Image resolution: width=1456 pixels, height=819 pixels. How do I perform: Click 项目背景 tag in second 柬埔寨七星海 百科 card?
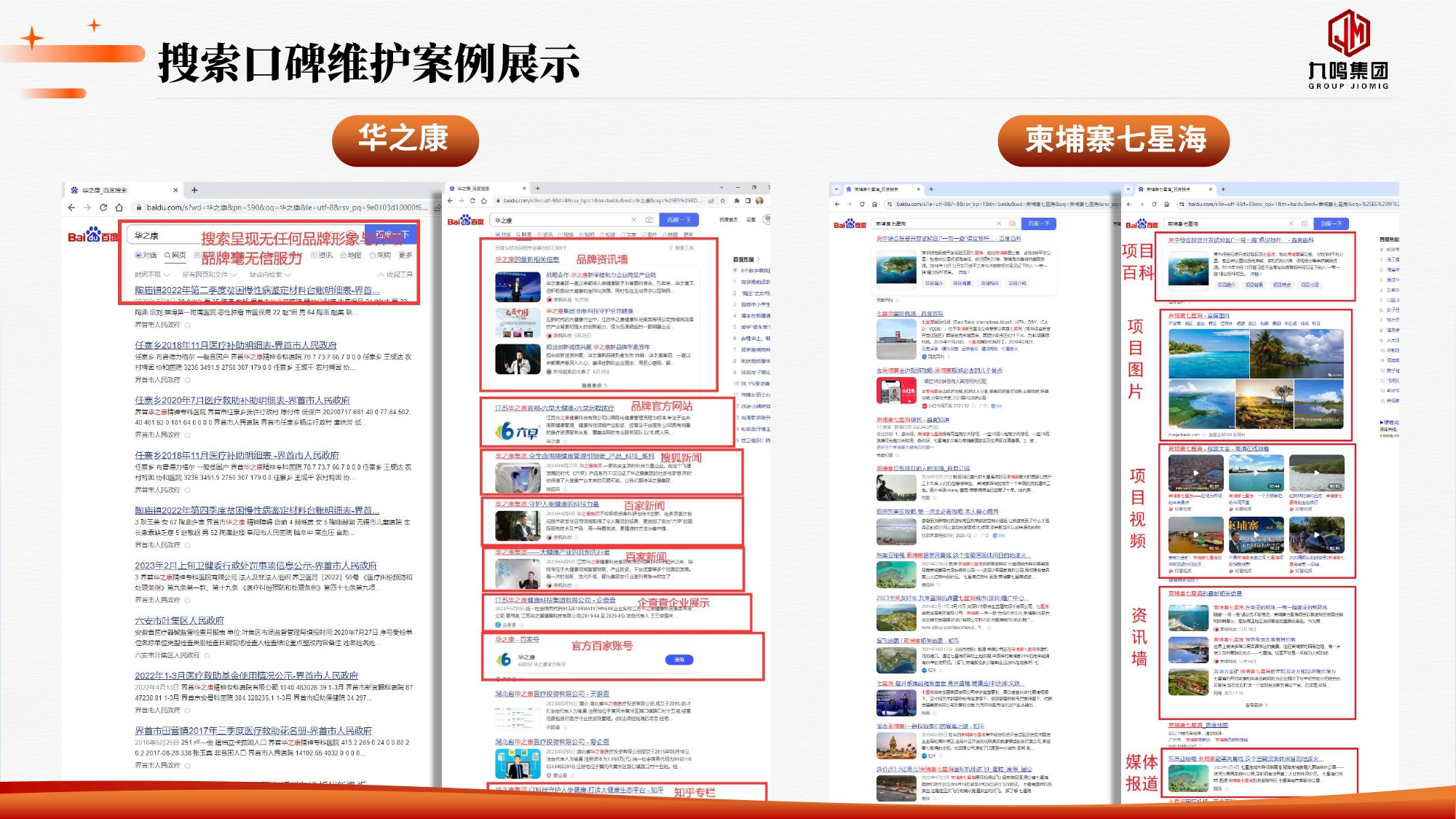(x=1254, y=285)
